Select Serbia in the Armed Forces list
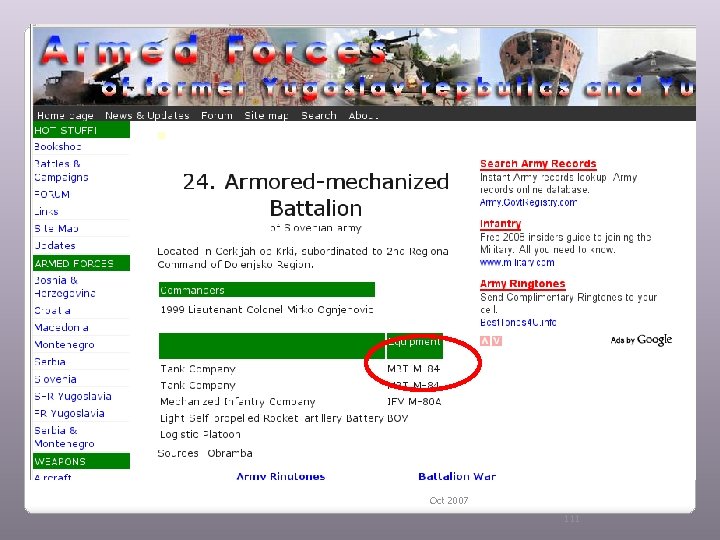720x540 pixels. 50,361
